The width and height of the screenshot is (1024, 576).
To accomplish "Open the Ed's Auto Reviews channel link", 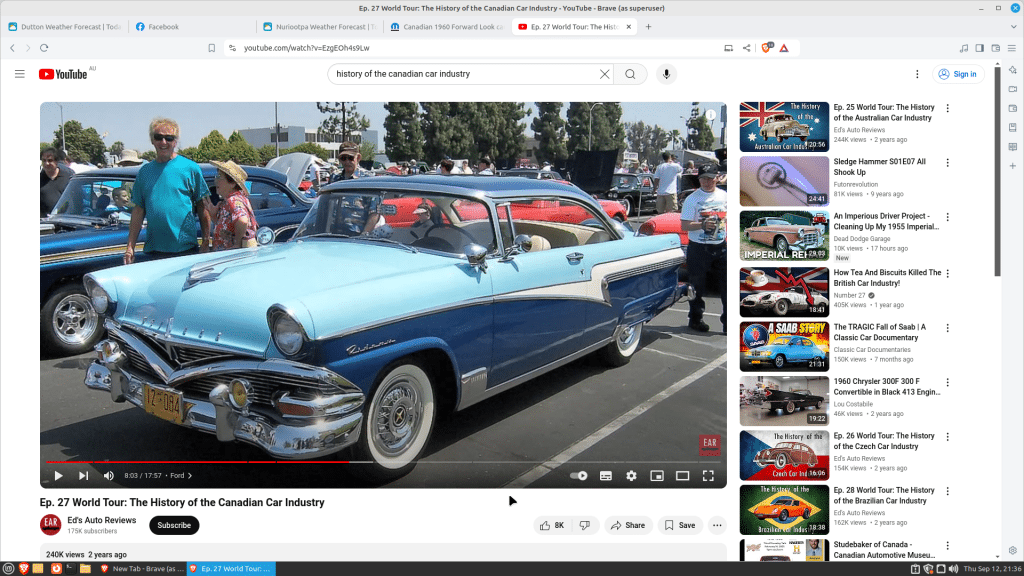I will click(x=102, y=519).
